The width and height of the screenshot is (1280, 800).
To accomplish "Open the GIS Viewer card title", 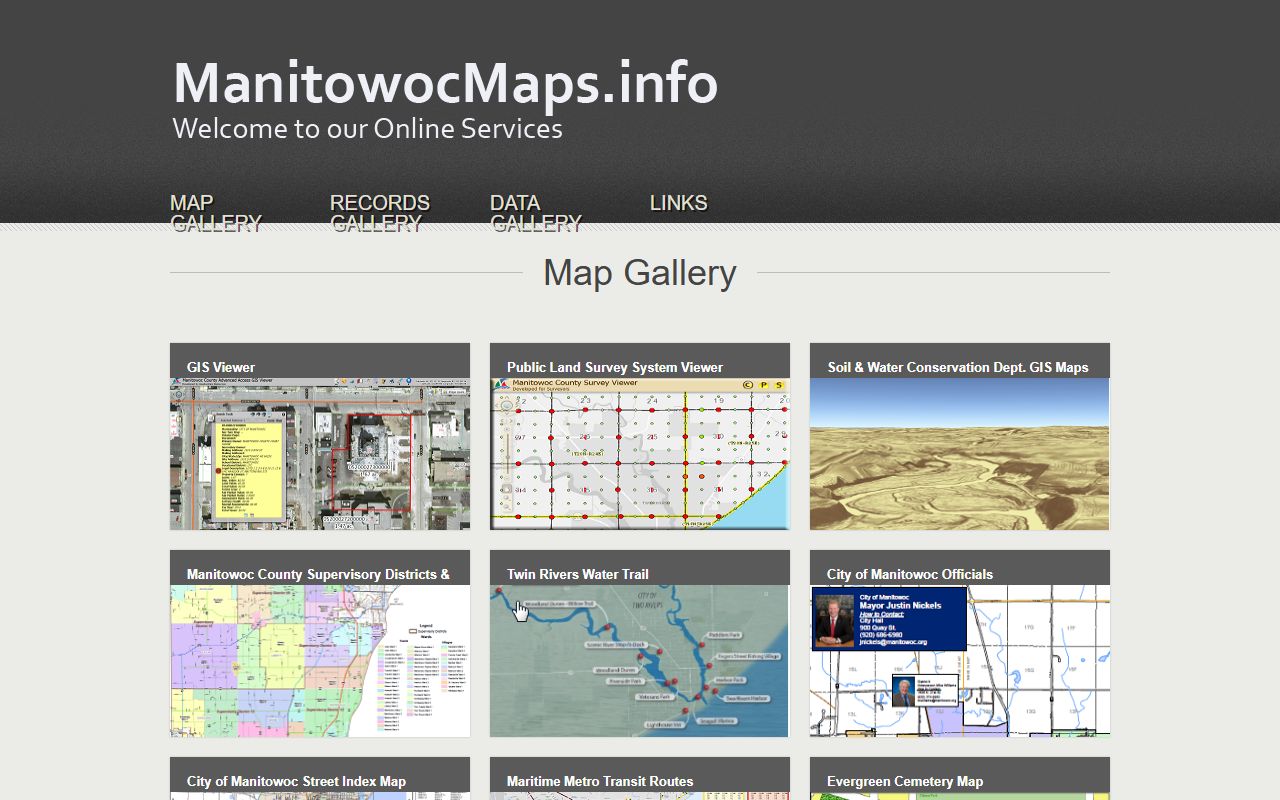I will [221, 367].
